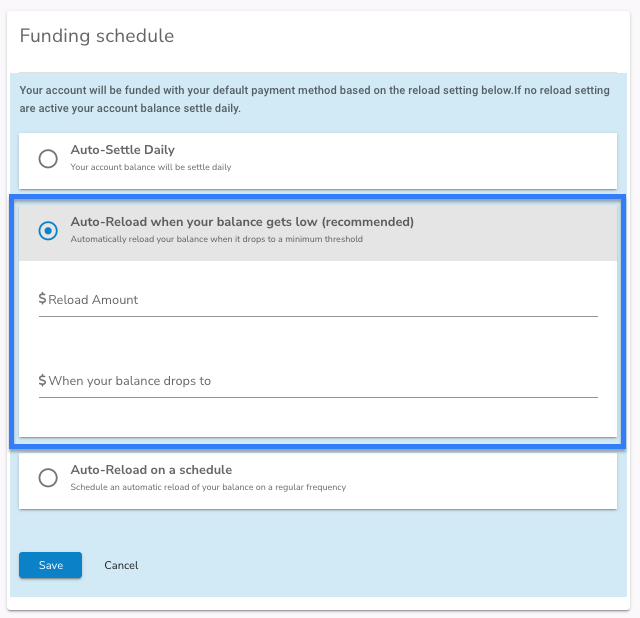Click the gray header of the selected reload option

(318, 233)
